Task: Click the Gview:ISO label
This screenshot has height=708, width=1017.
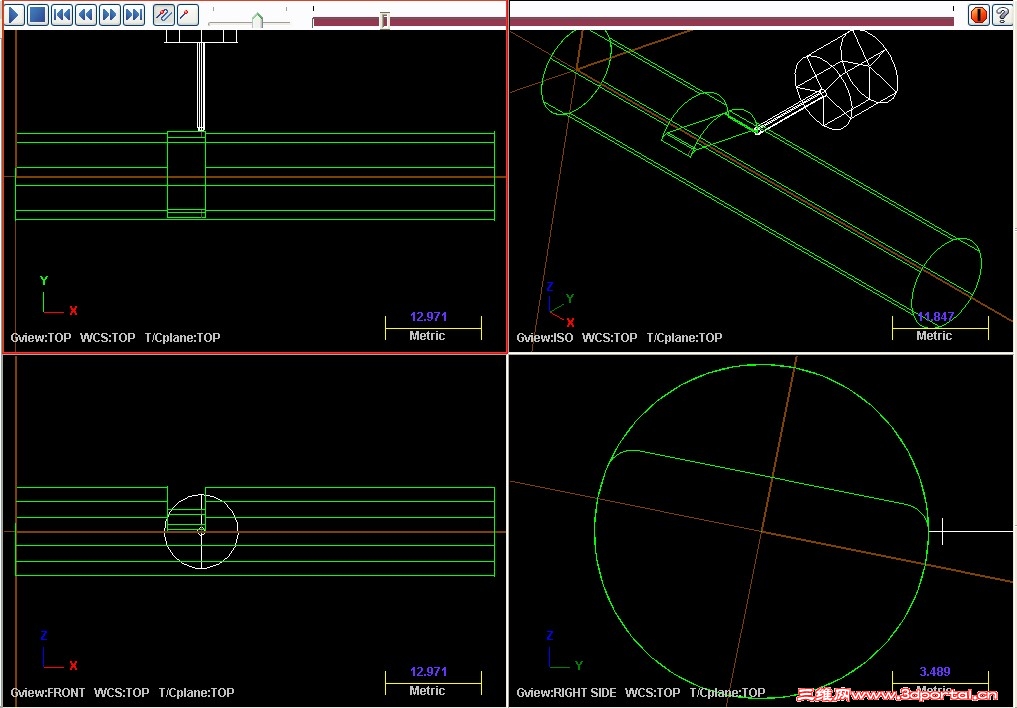Action: point(545,337)
